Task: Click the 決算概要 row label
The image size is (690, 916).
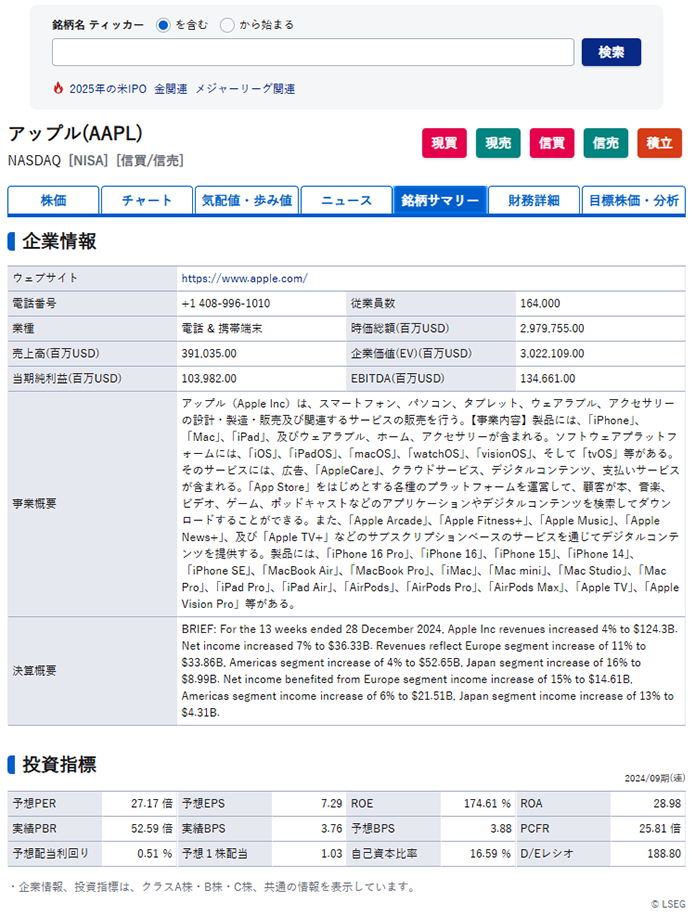Action: [34, 671]
